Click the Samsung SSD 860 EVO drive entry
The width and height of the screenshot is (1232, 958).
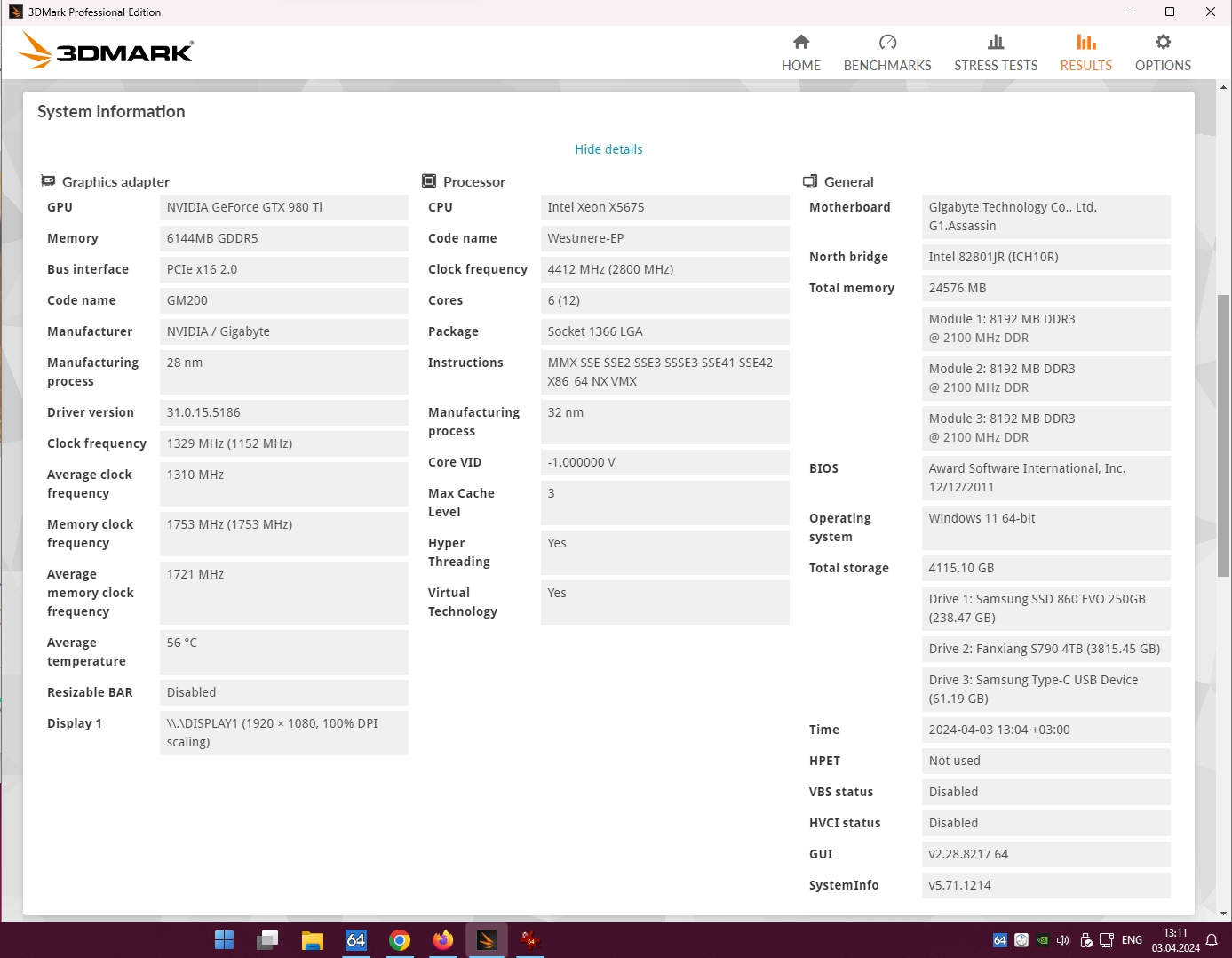[1046, 608]
